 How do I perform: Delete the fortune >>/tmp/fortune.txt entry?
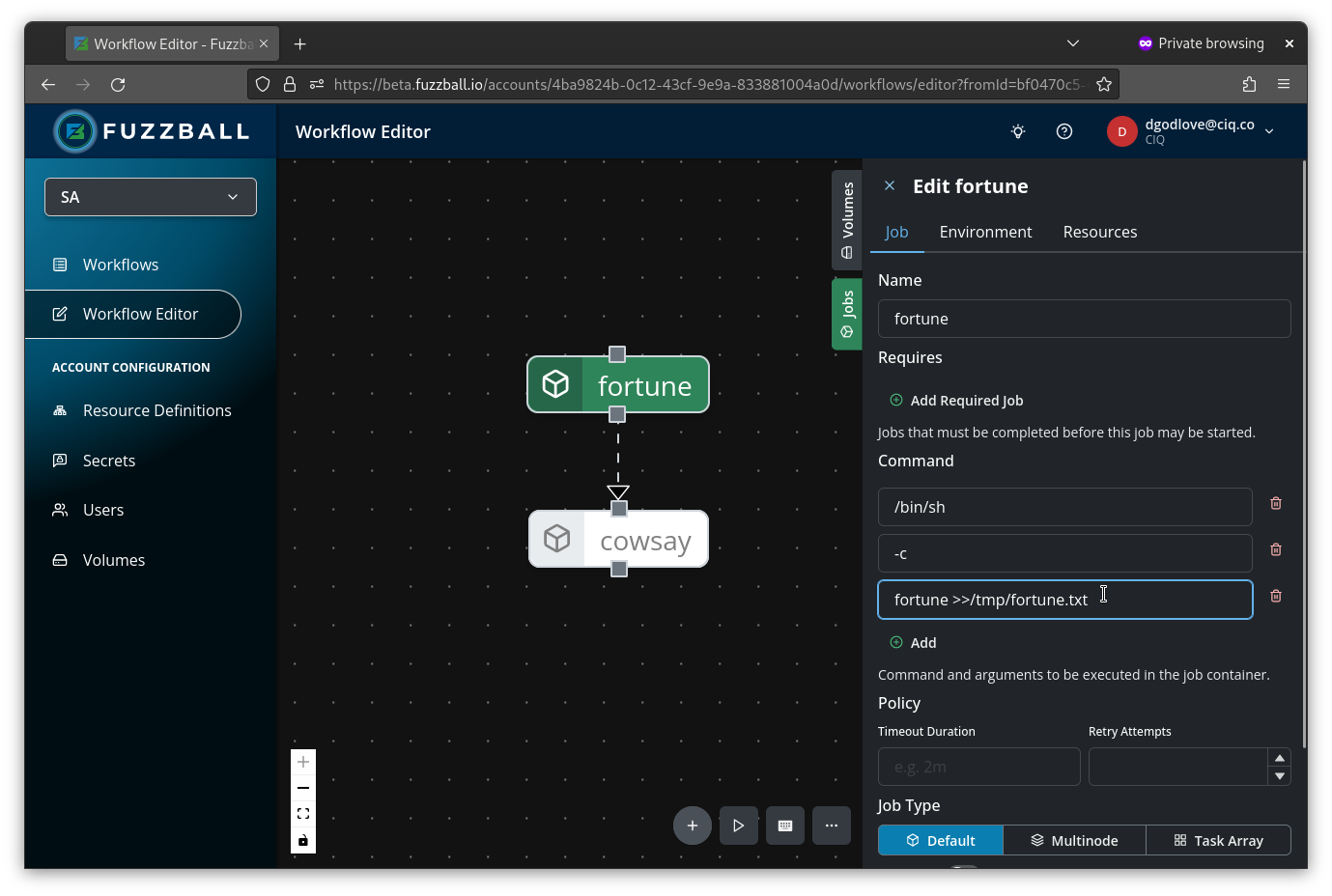point(1276,596)
